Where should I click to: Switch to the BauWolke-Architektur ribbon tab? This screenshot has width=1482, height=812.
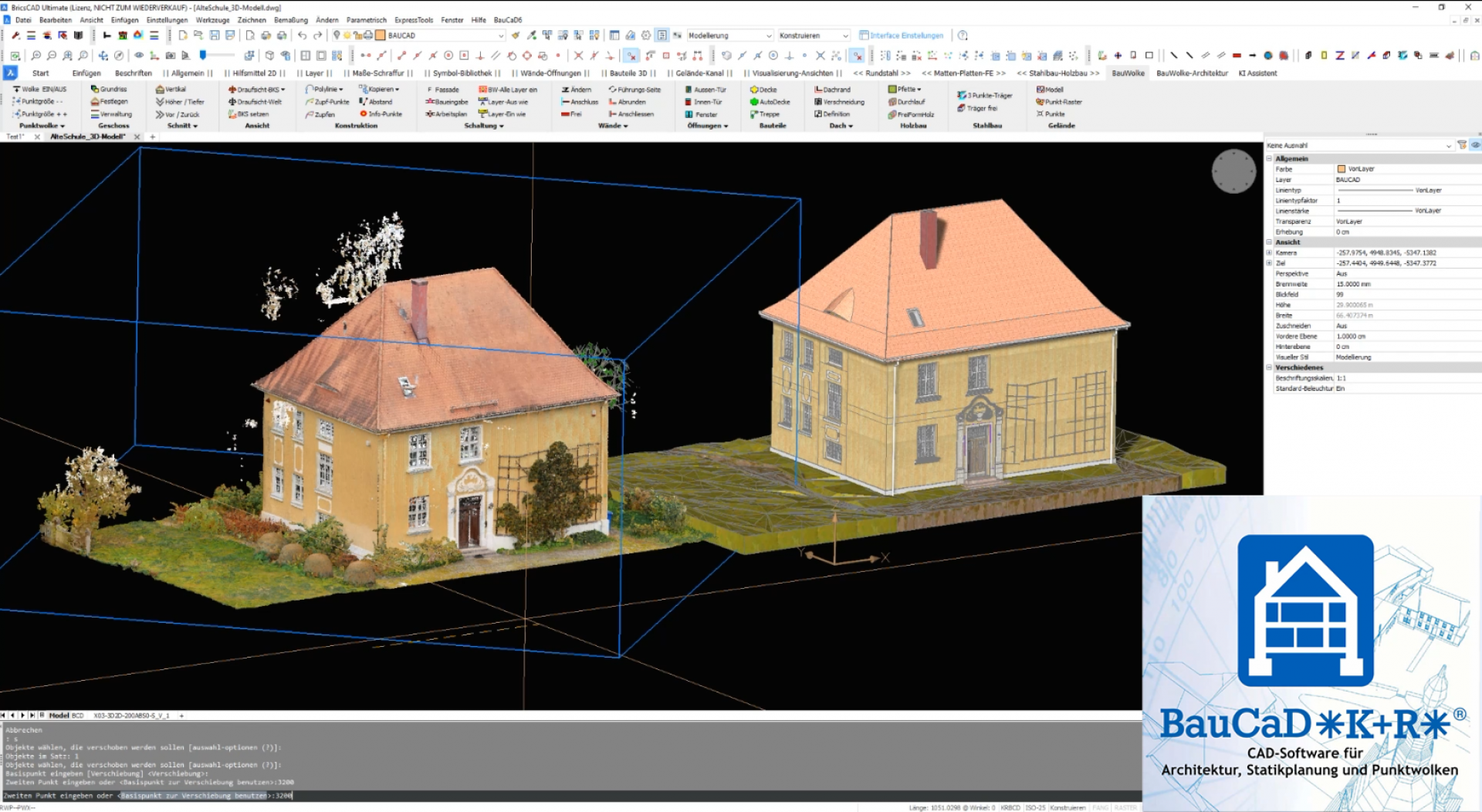1192,73
